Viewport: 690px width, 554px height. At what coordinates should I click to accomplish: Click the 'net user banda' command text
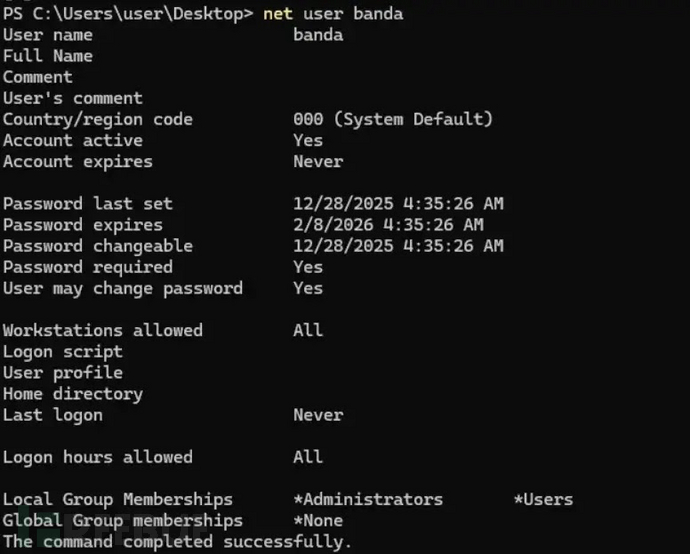(333, 14)
